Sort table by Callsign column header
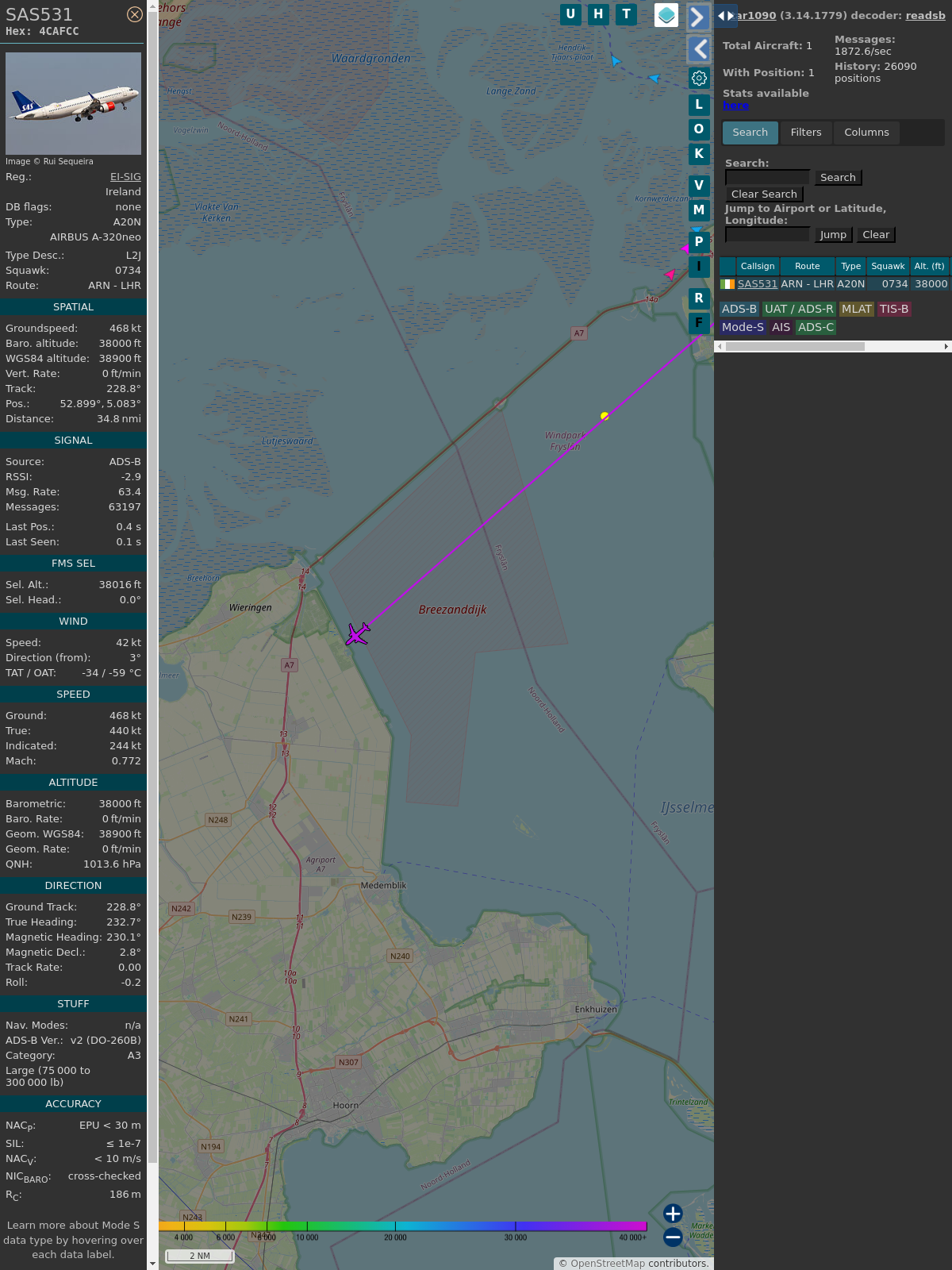 tap(758, 267)
